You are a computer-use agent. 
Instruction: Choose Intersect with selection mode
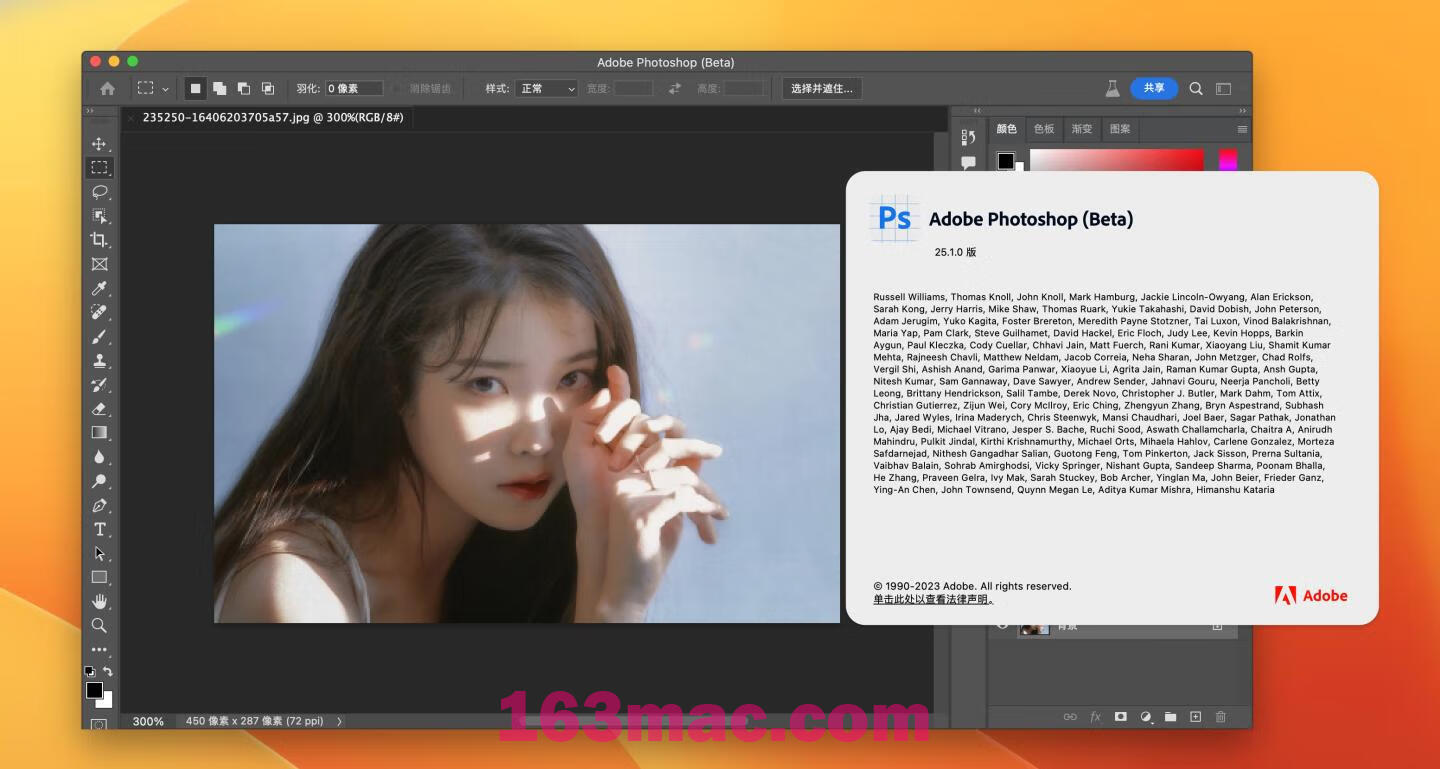(267, 88)
